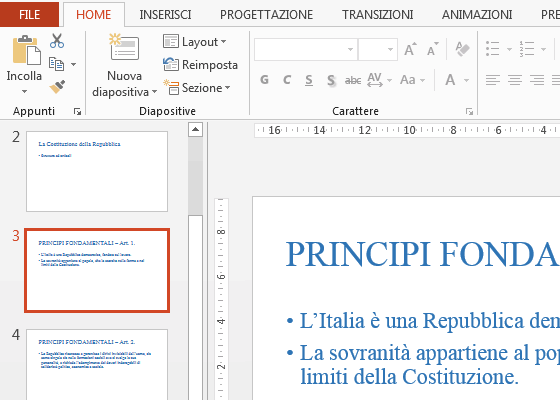The width and height of the screenshot is (560, 400).
Task: Open the Appunti dialog launcher
Action: 77,112
